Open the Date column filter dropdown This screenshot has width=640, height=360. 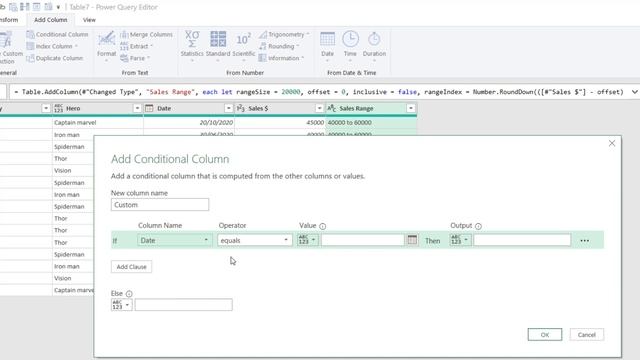(x=228, y=108)
